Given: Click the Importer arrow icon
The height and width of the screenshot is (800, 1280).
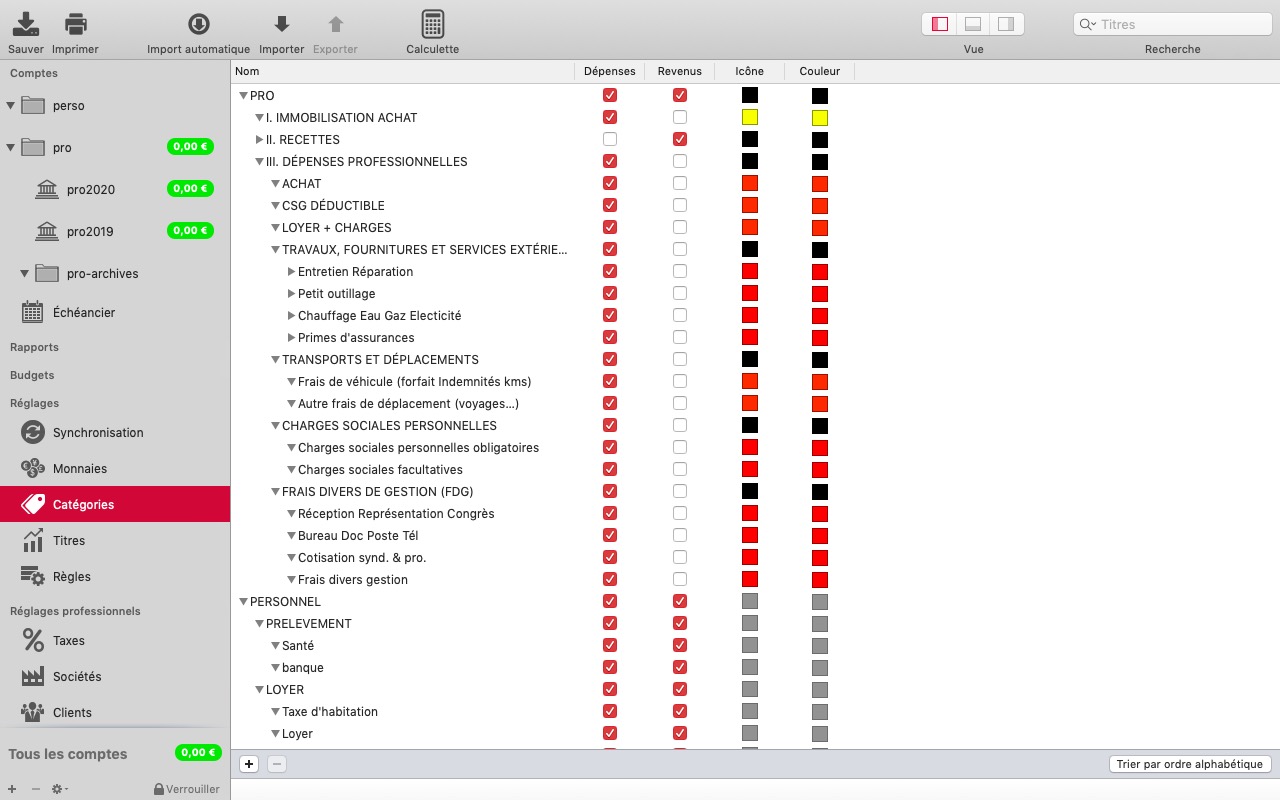Looking at the screenshot, I should coord(282,24).
